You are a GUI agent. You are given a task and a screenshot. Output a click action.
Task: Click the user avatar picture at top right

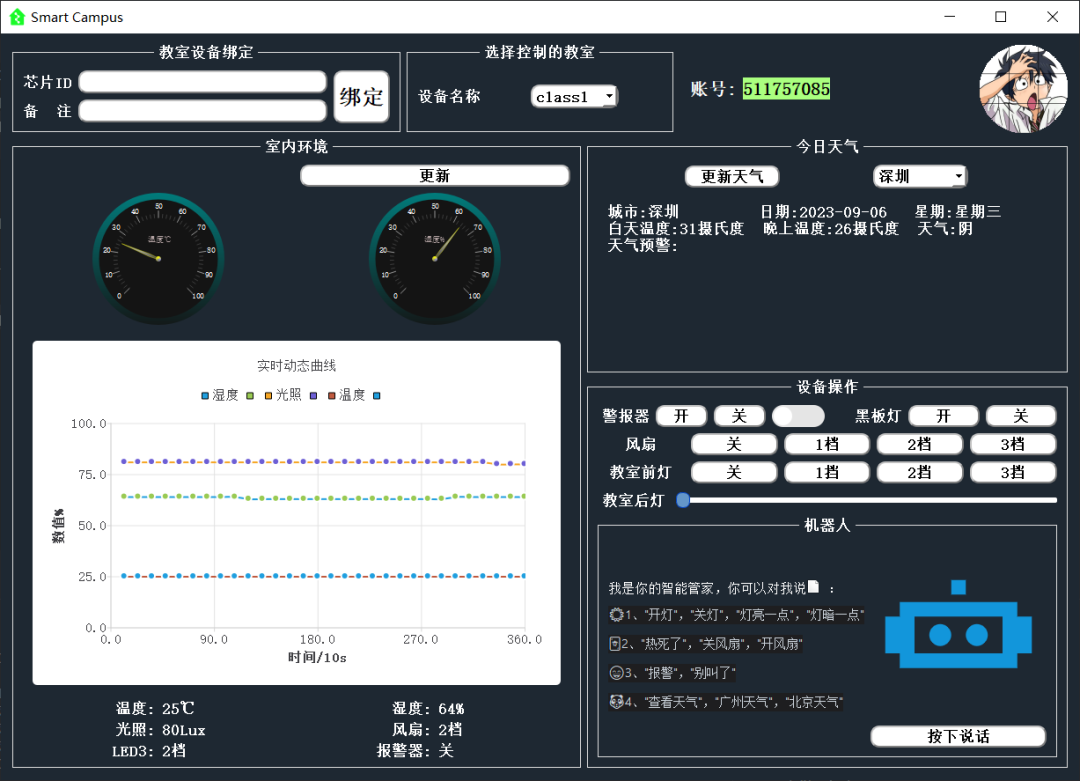1022,89
